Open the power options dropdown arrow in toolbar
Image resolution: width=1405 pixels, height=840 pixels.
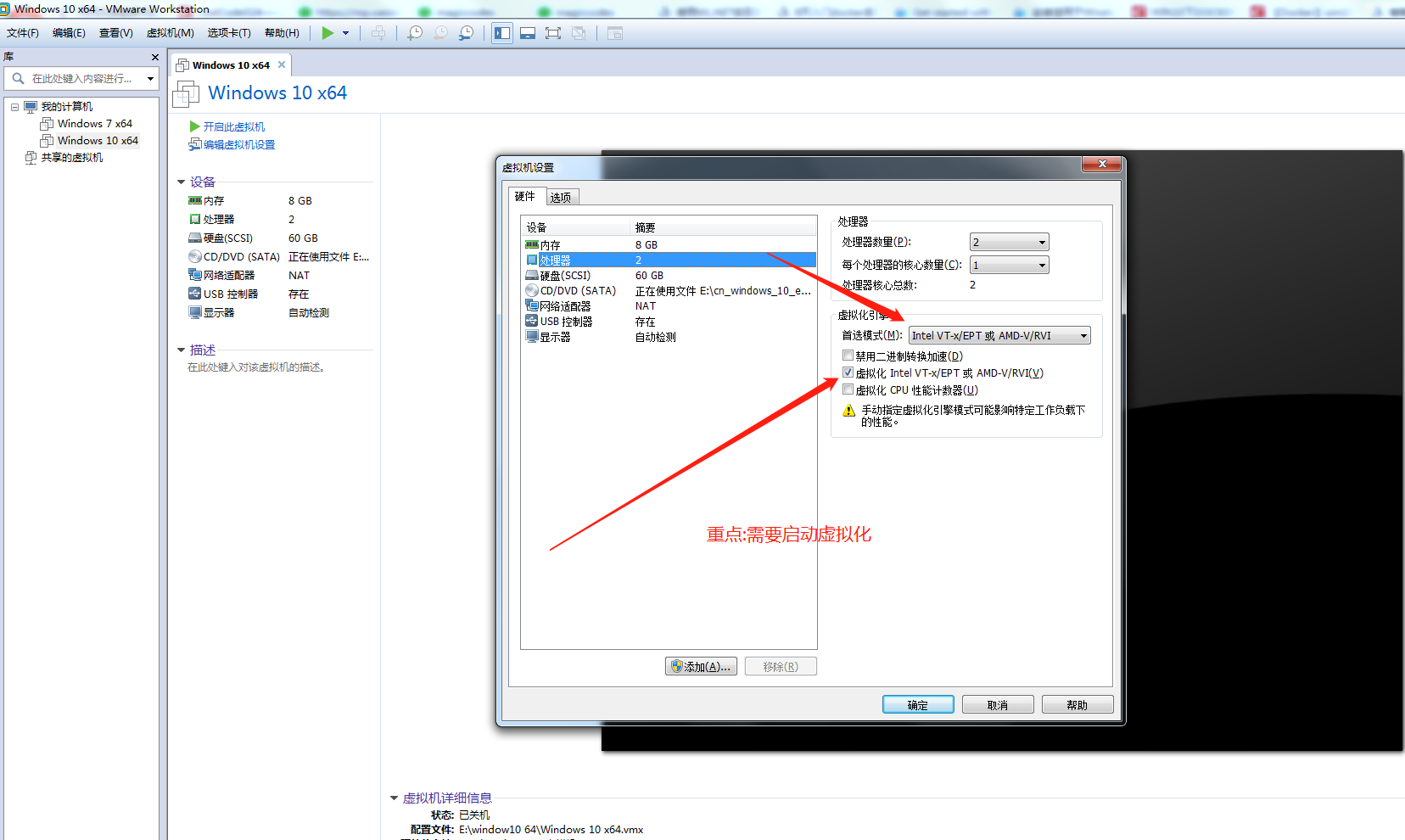[345, 33]
